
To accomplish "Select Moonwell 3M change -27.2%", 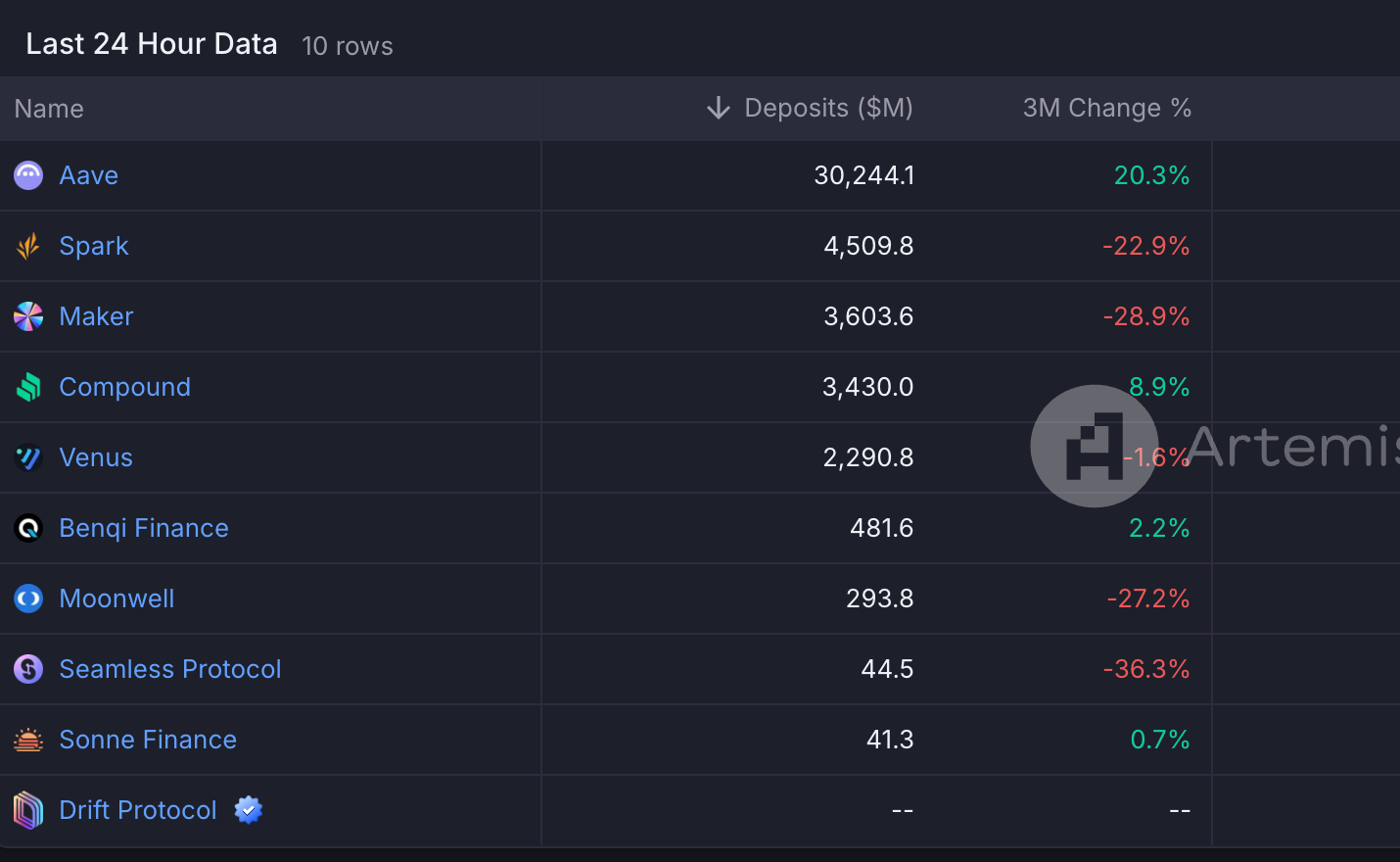I will pos(1148,599).
